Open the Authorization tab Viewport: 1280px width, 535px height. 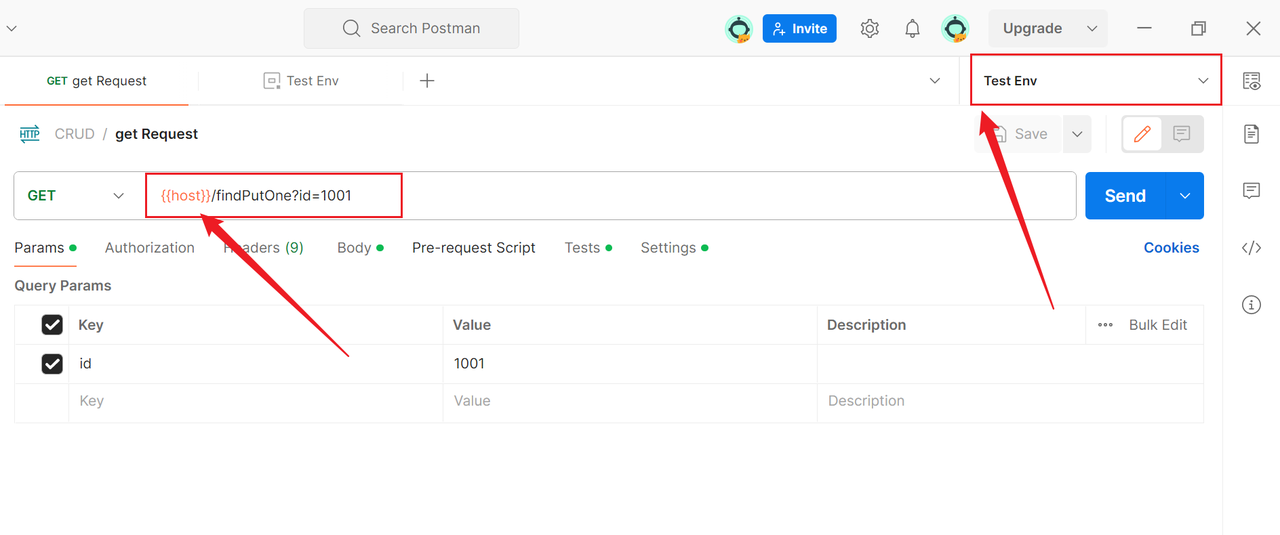coord(150,248)
